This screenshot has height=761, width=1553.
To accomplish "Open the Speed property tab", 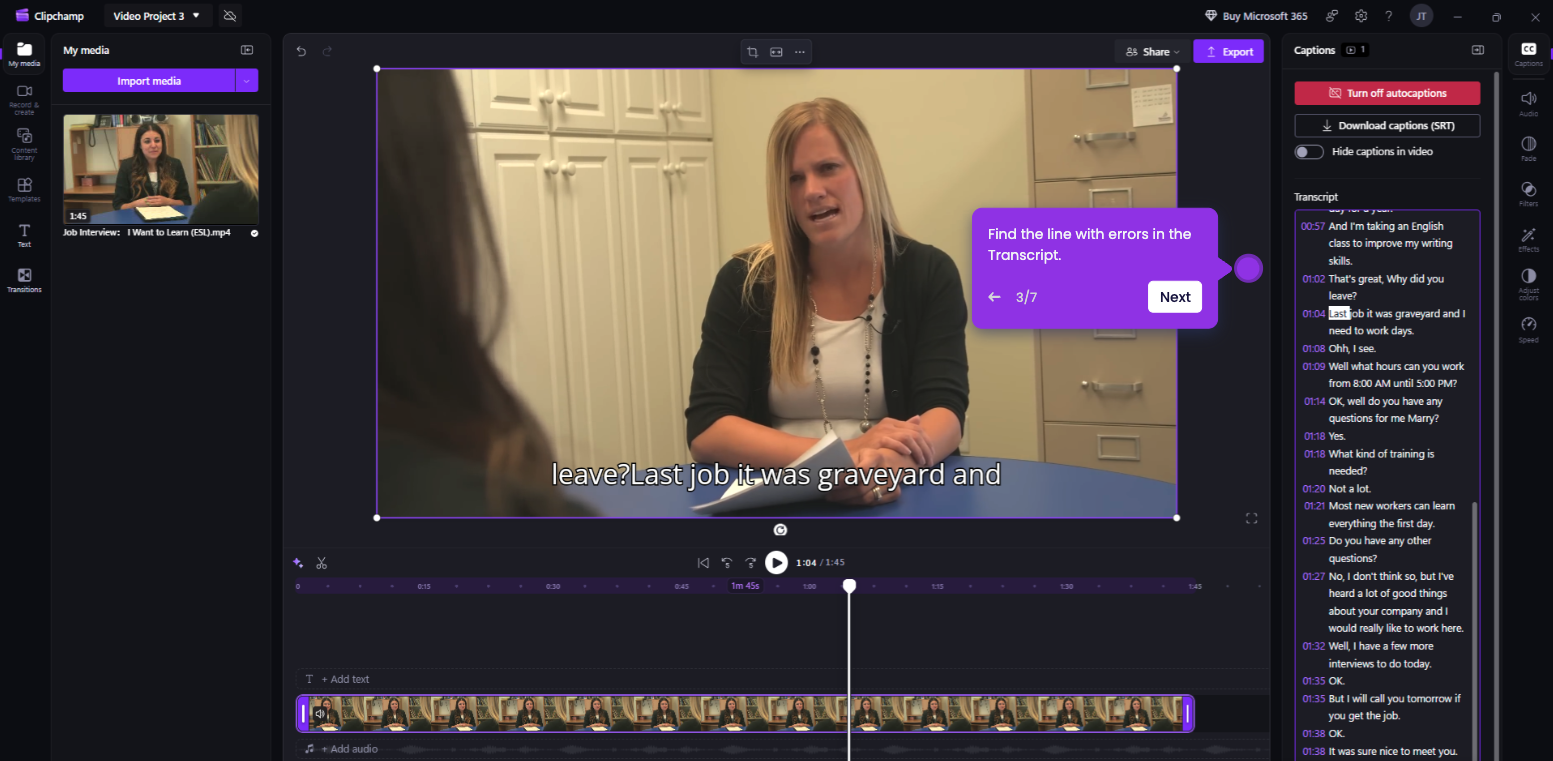I will point(1528,330).
